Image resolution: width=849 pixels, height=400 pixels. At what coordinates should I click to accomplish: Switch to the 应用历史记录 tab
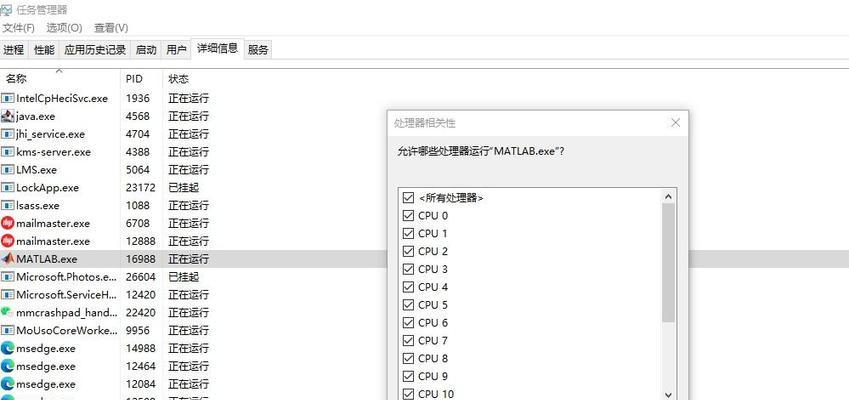point(95,50)
